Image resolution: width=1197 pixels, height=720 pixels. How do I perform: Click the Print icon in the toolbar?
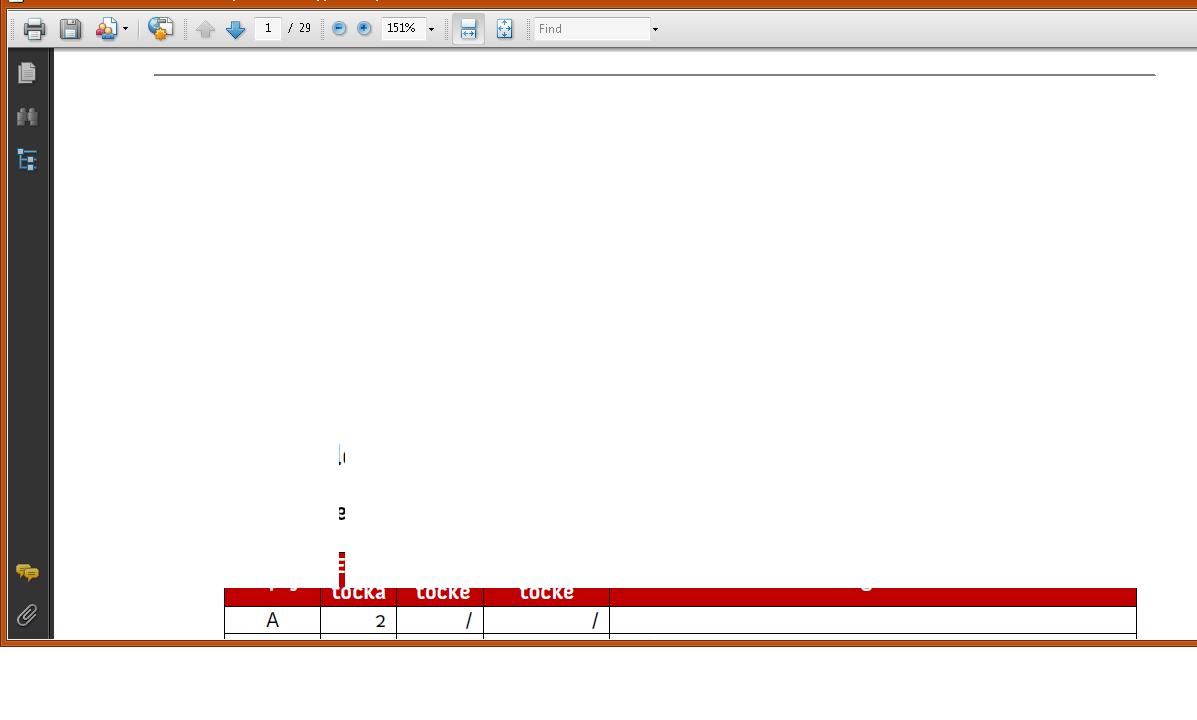[x=34, y=29]
